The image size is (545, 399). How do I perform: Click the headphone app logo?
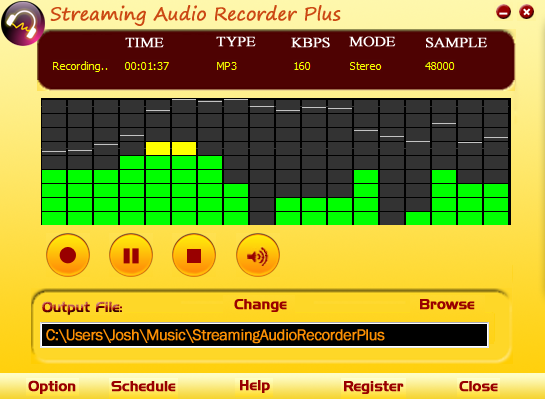click(x=23, y=24)
